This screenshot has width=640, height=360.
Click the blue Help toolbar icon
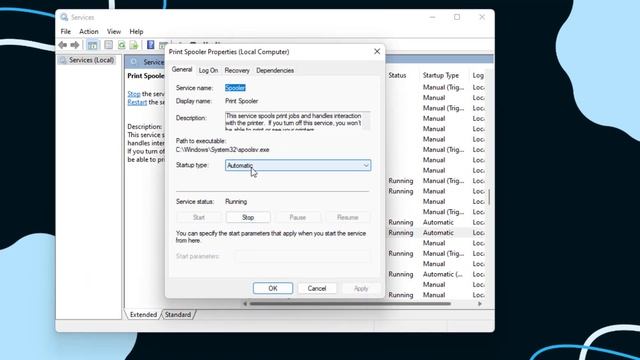(x=151, y=45)
